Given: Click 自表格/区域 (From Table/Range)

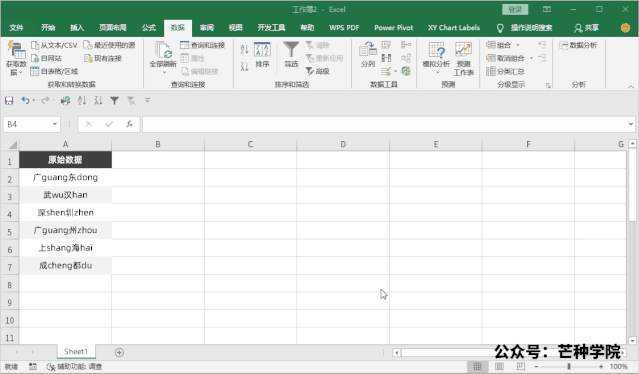Looking at the screenshot, I should point(54,71).
